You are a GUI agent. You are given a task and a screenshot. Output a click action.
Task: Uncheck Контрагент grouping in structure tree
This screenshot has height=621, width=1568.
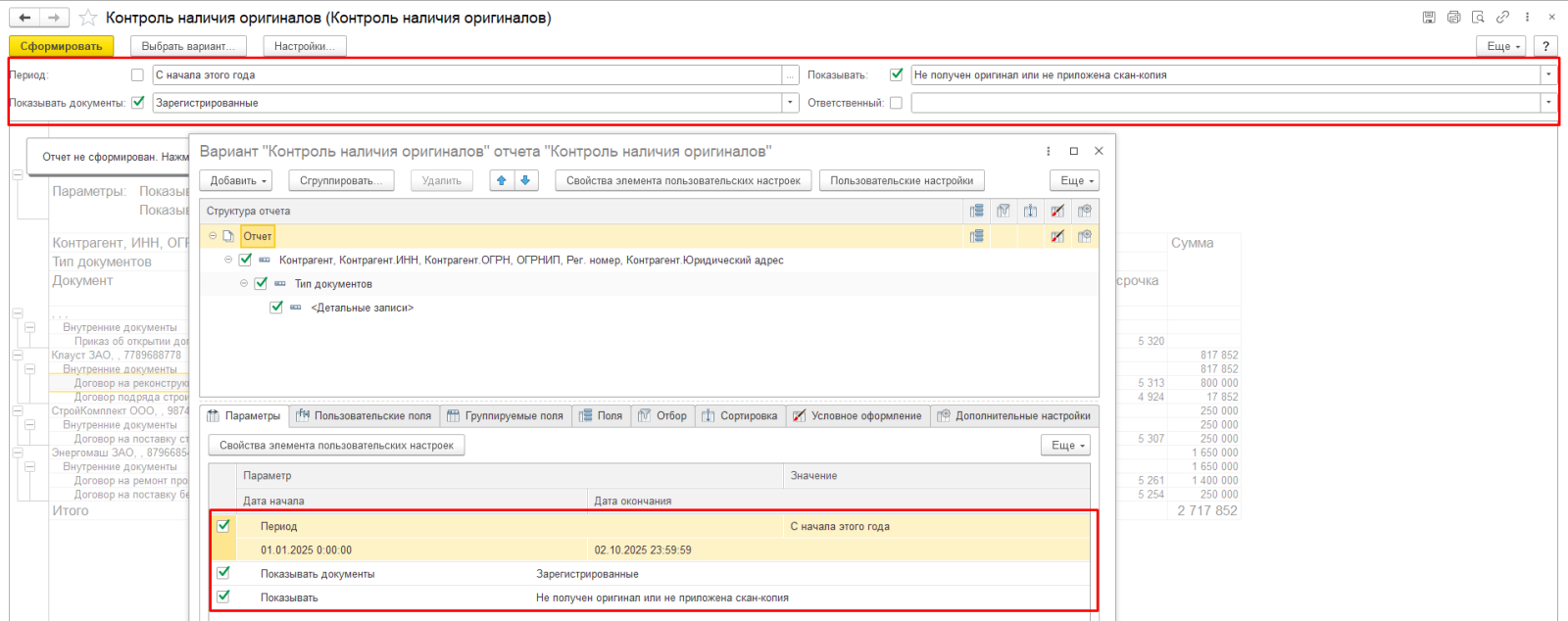point(245,260)
